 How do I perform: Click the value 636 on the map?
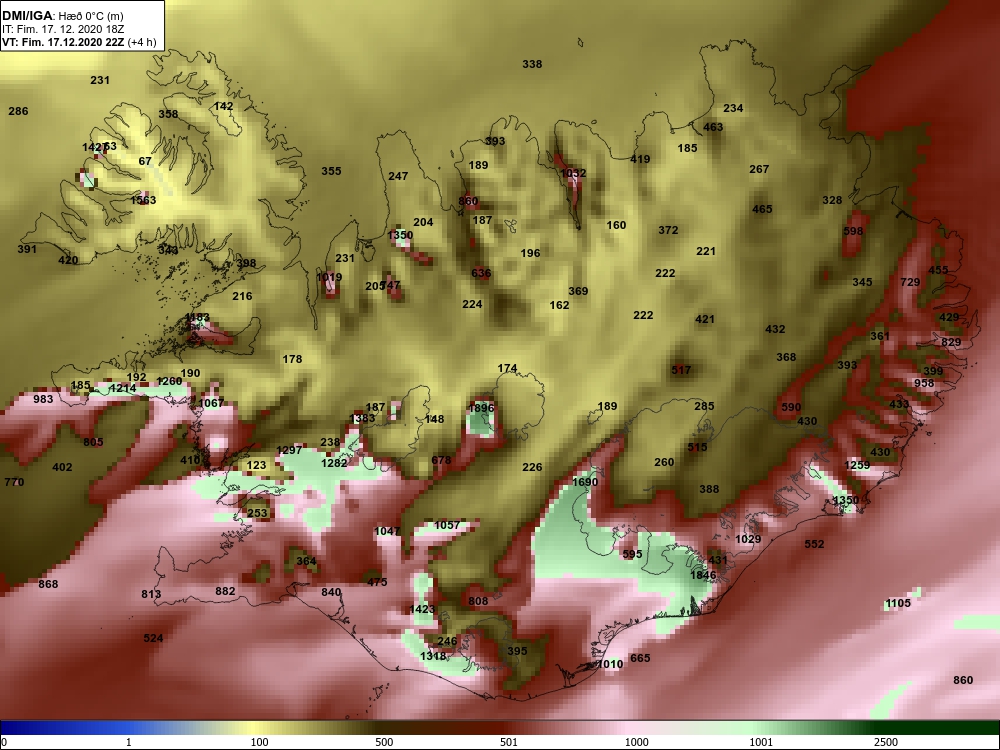[482, 273]
